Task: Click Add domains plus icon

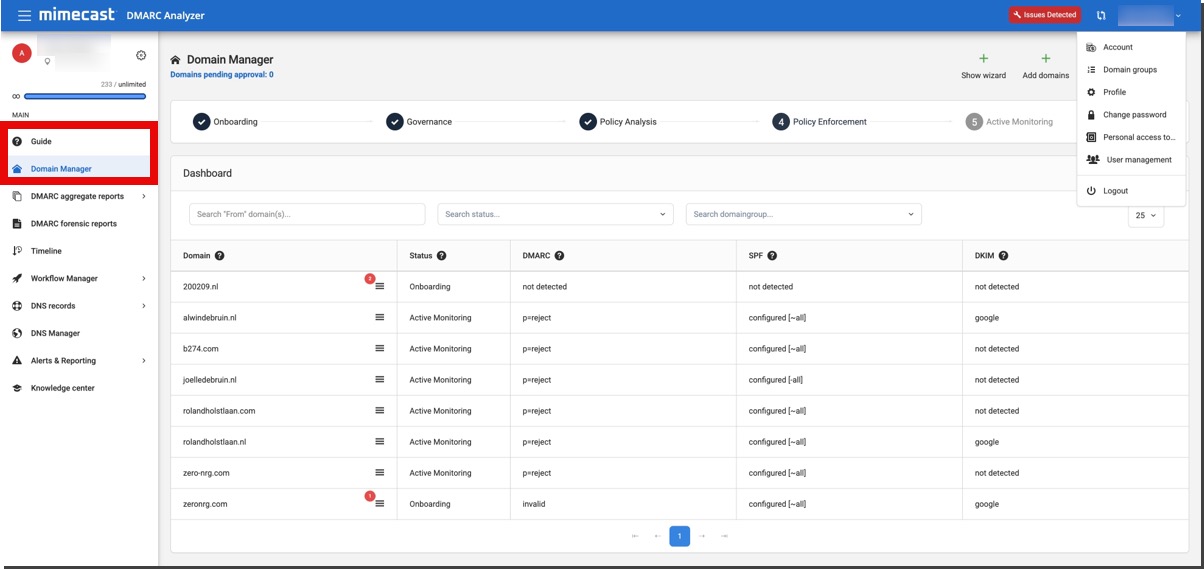Action: pyautogui.click(x=1046, y=59)
